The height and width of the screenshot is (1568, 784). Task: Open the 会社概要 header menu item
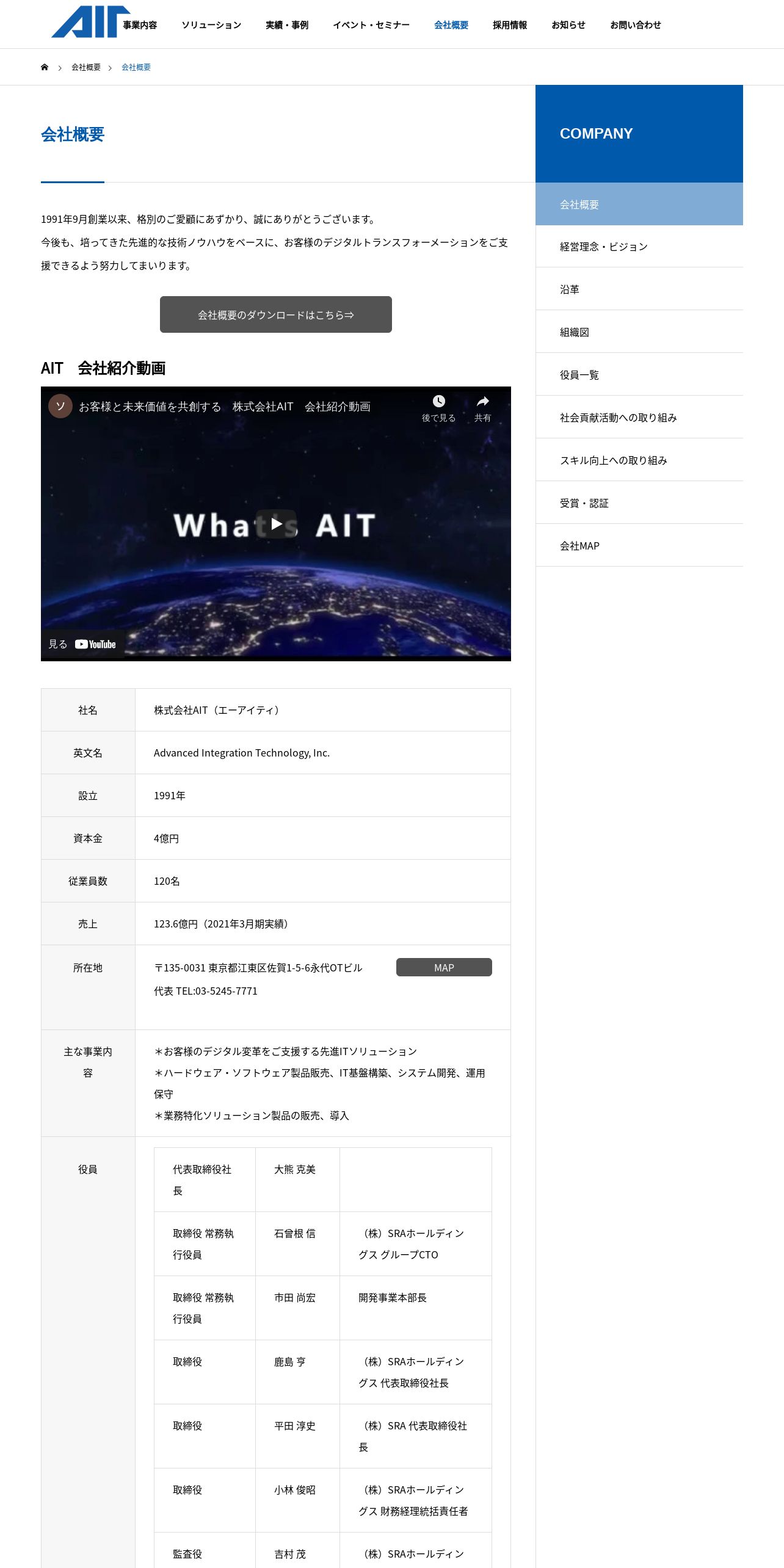tap(451, 25)
